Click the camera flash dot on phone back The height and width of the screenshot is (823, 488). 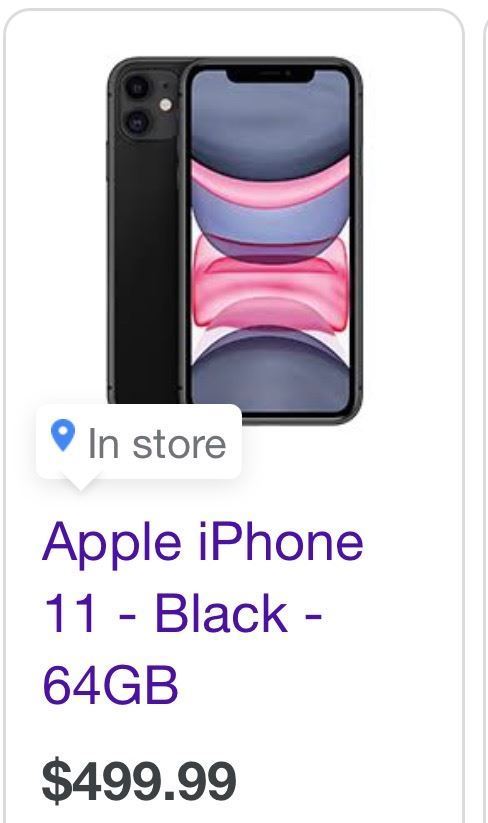coord(166,104)
